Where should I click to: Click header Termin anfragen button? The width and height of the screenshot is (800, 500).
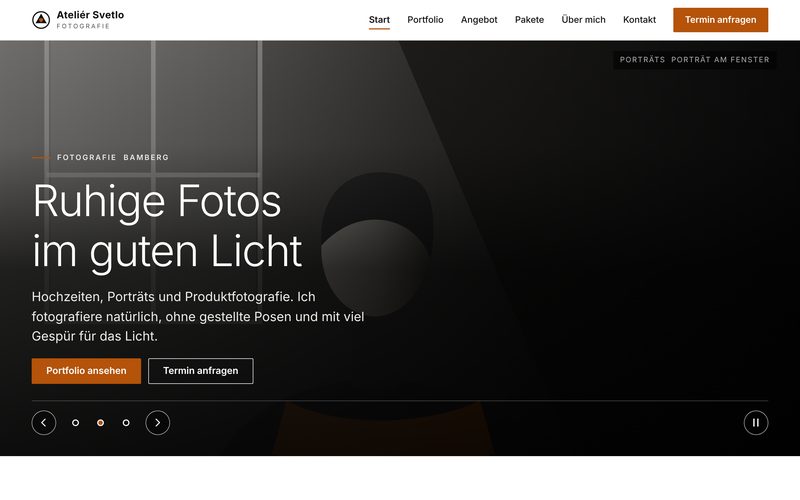pos(720,20)
